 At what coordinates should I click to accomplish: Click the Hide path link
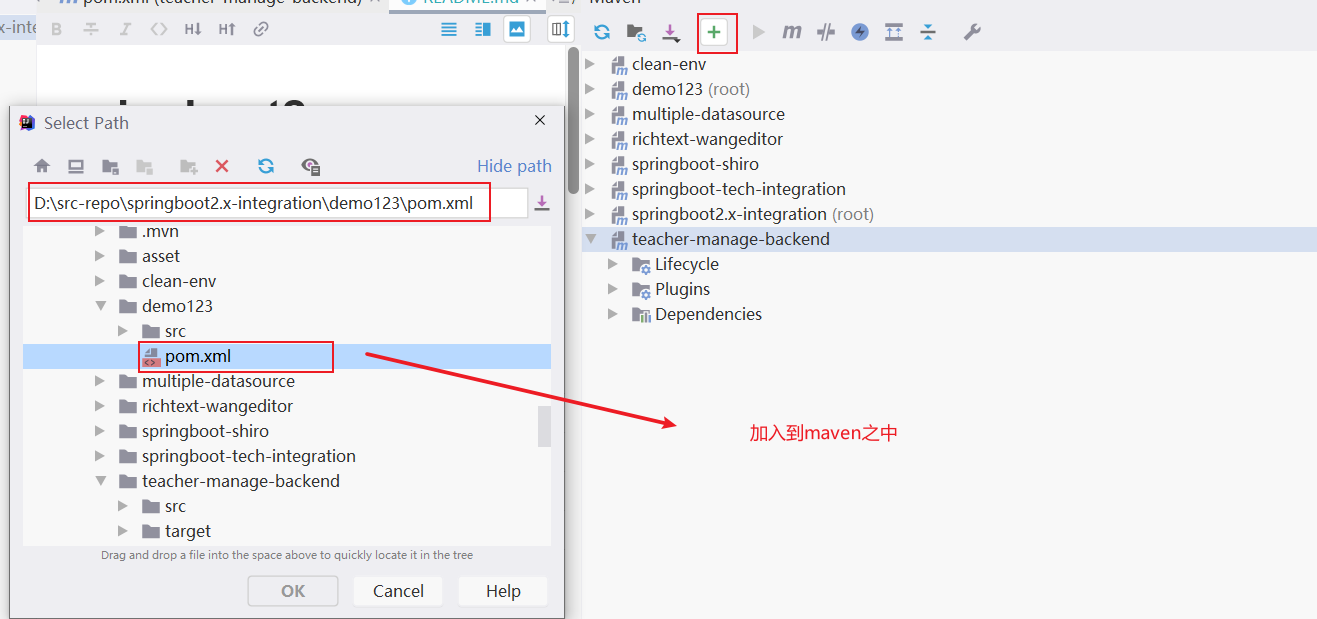[x=514, y=166]
